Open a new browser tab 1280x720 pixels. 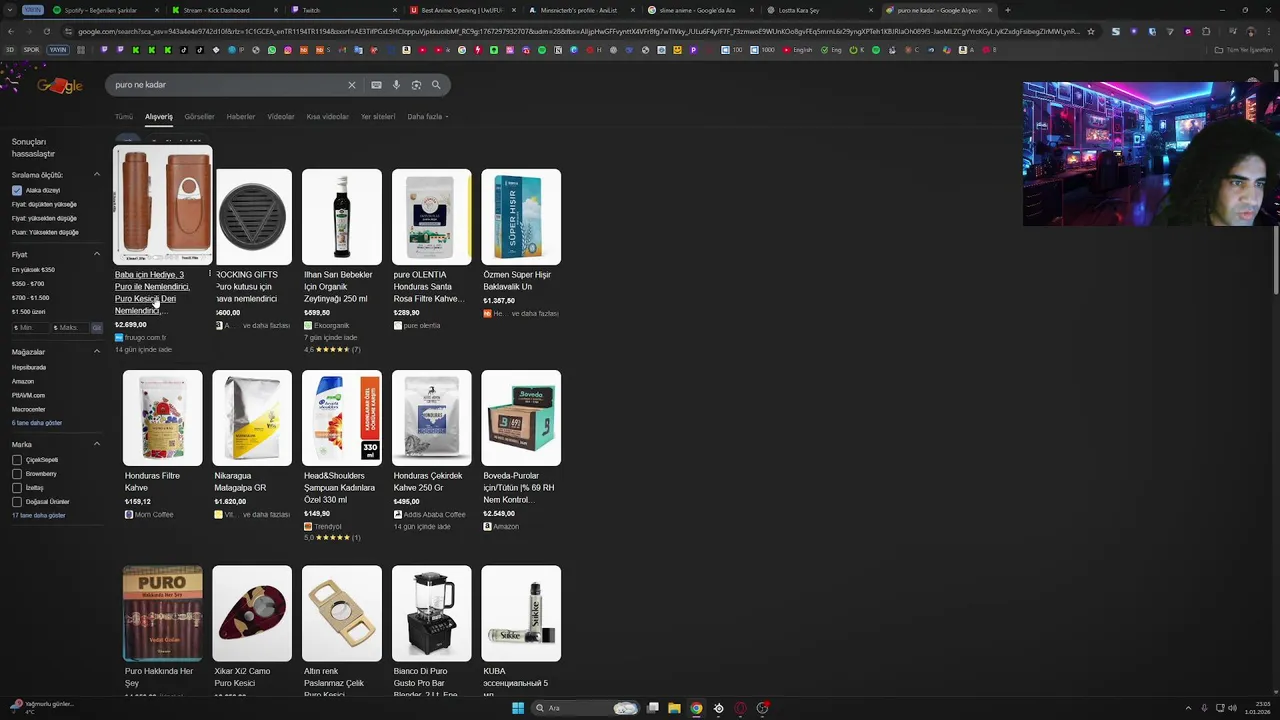pos(1007,10)
